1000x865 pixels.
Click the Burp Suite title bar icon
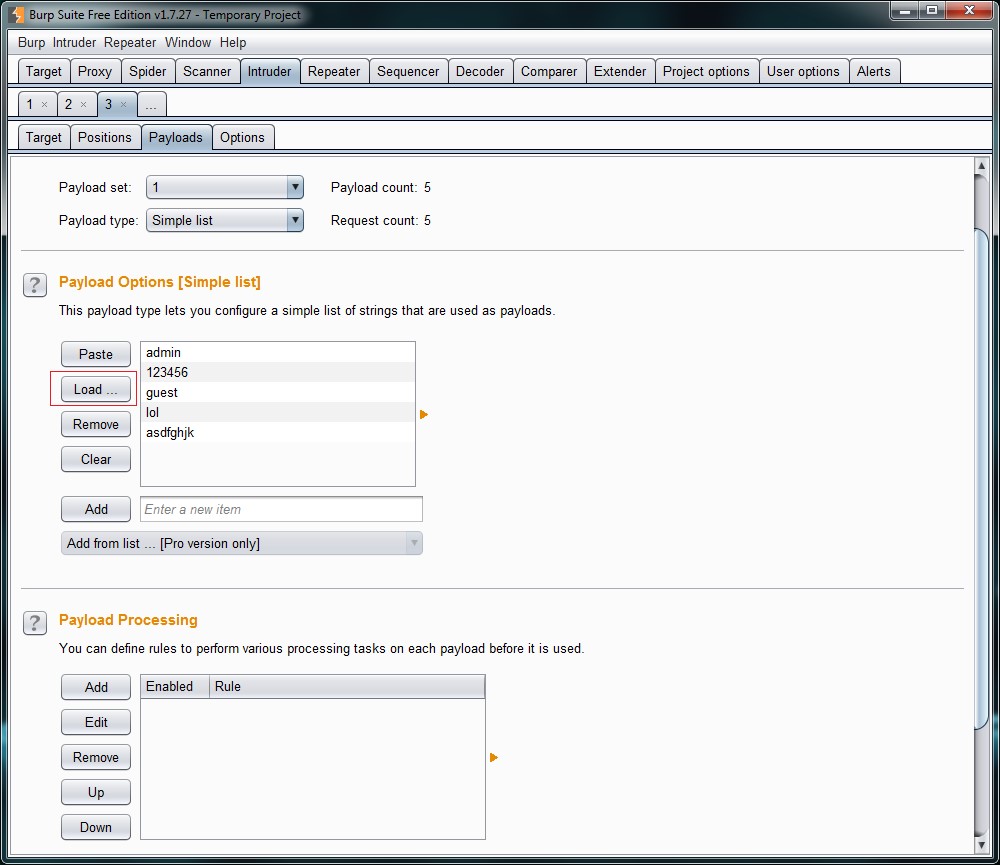pos(17,15)
